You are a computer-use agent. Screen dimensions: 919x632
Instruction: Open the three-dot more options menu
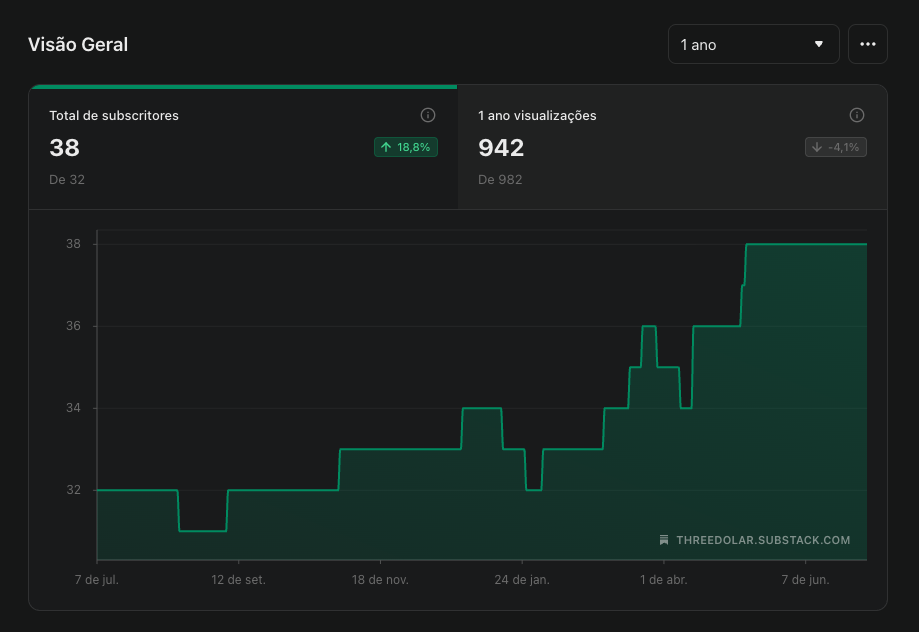(x=867, y=44)
